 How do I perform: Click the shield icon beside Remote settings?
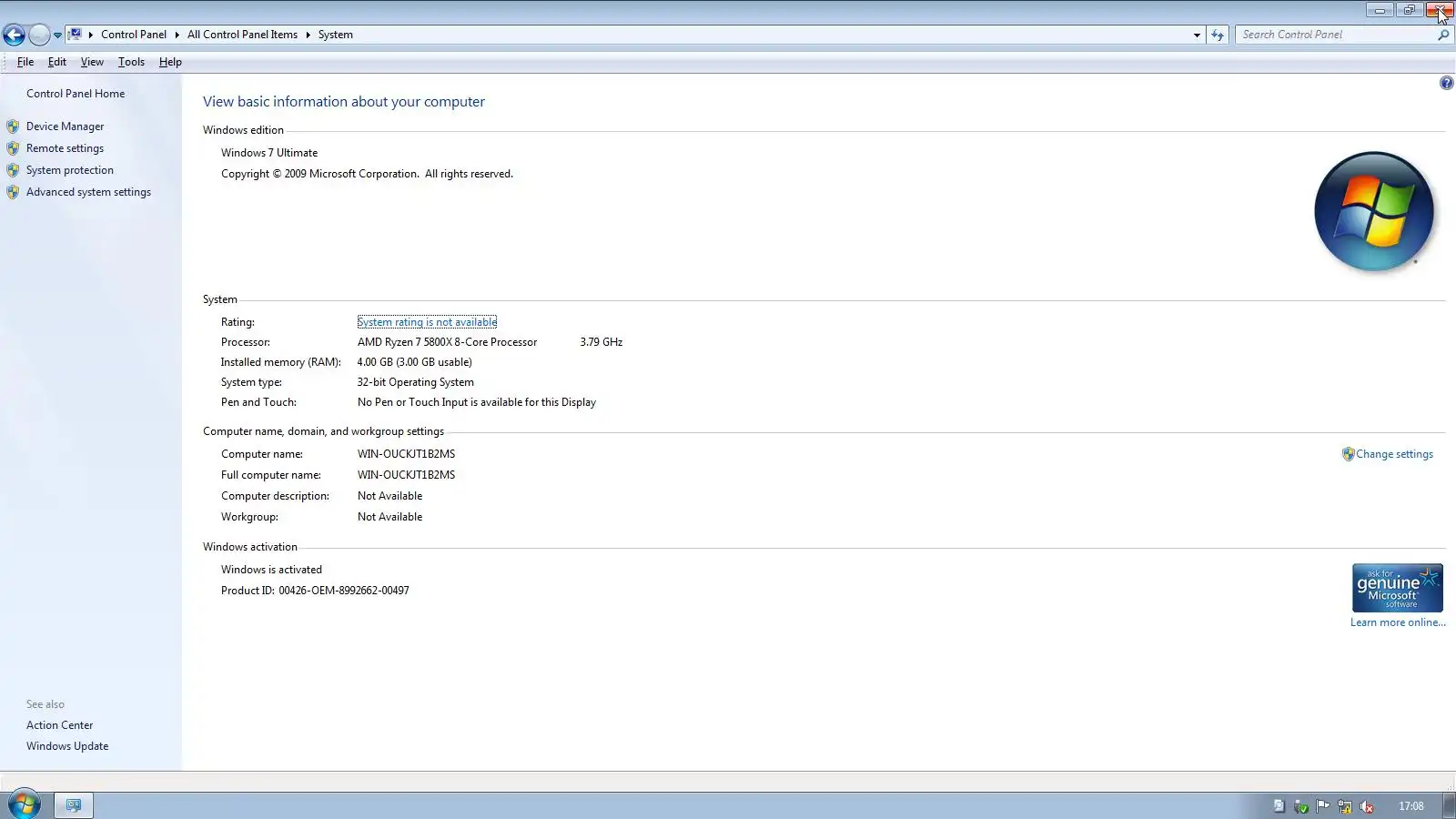click(13, 148)
